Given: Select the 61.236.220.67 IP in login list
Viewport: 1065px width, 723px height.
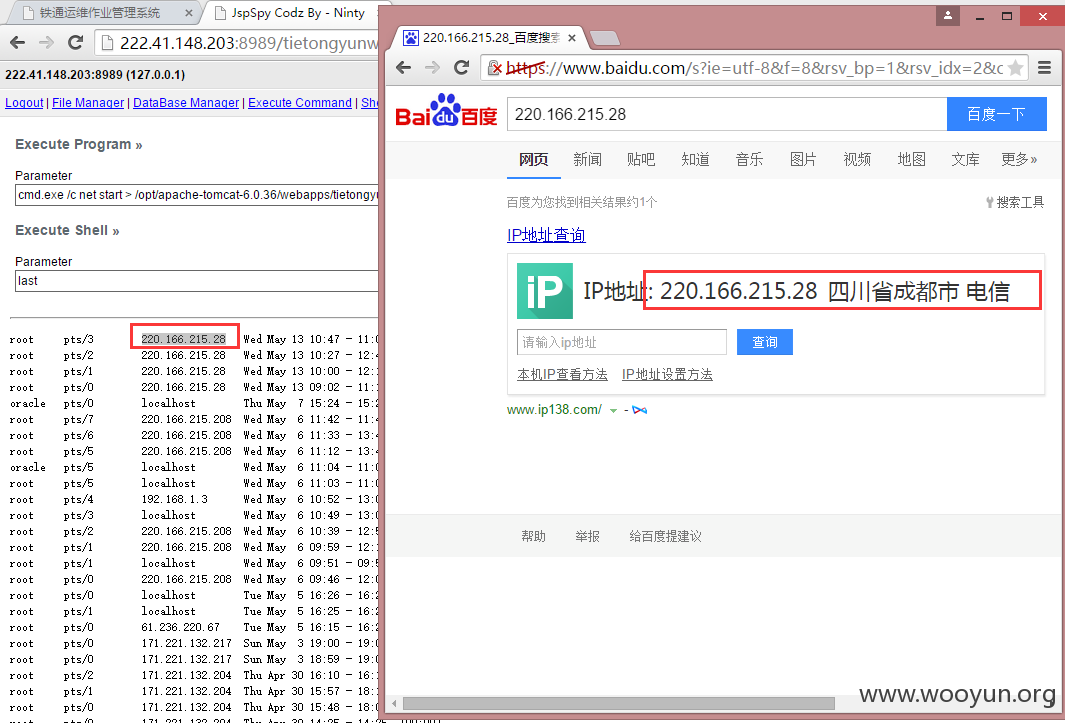Looking at the screenshot, I should tap(181, 627).
